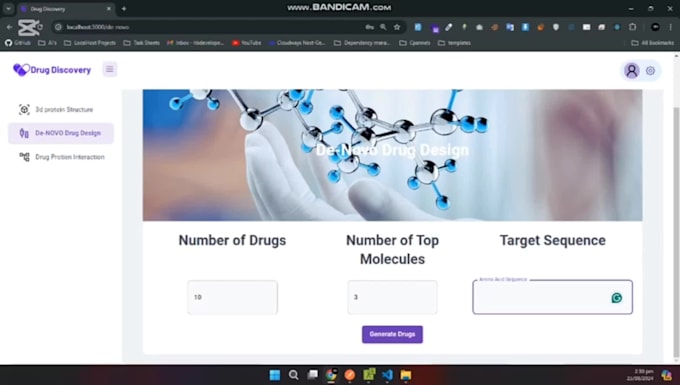Select De-NOVO Drug Design menu item

pyautogui.click(x=61, y=133)
